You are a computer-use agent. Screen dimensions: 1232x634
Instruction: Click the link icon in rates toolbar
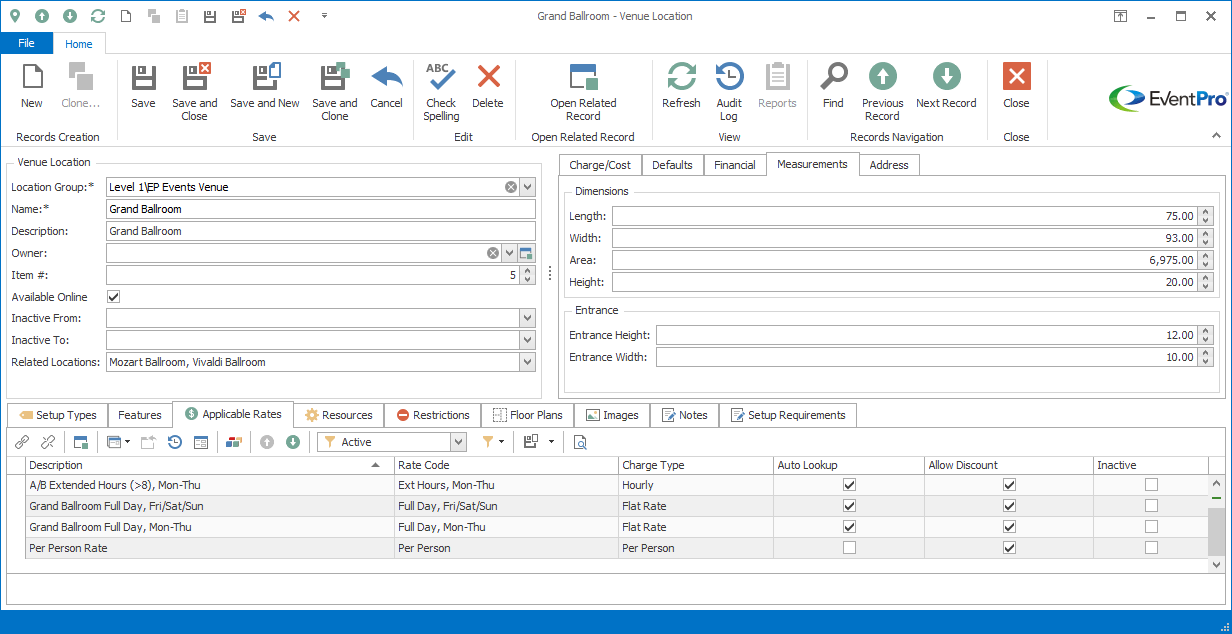pos(22,442)
